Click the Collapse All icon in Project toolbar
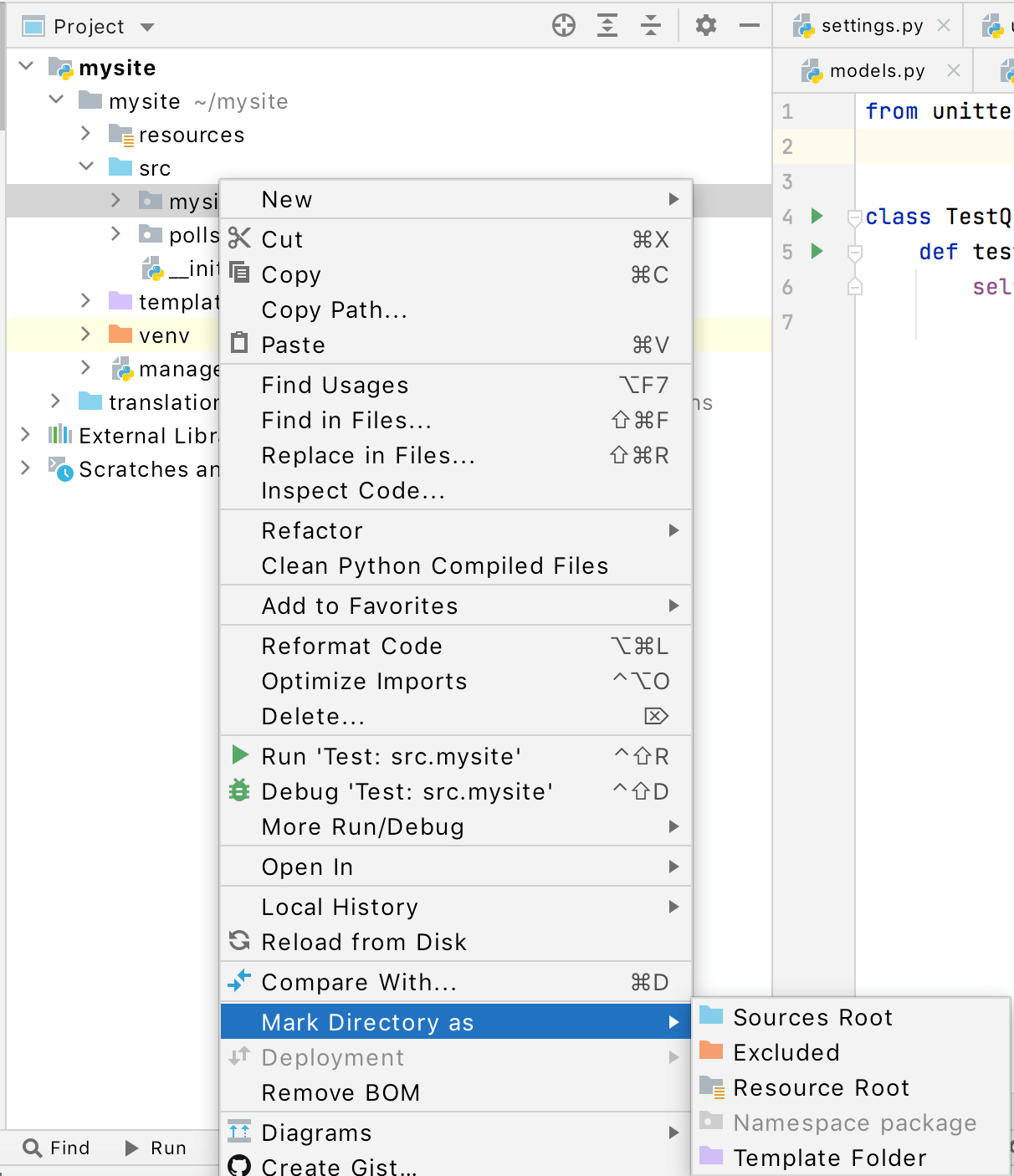 pos(650,25)
